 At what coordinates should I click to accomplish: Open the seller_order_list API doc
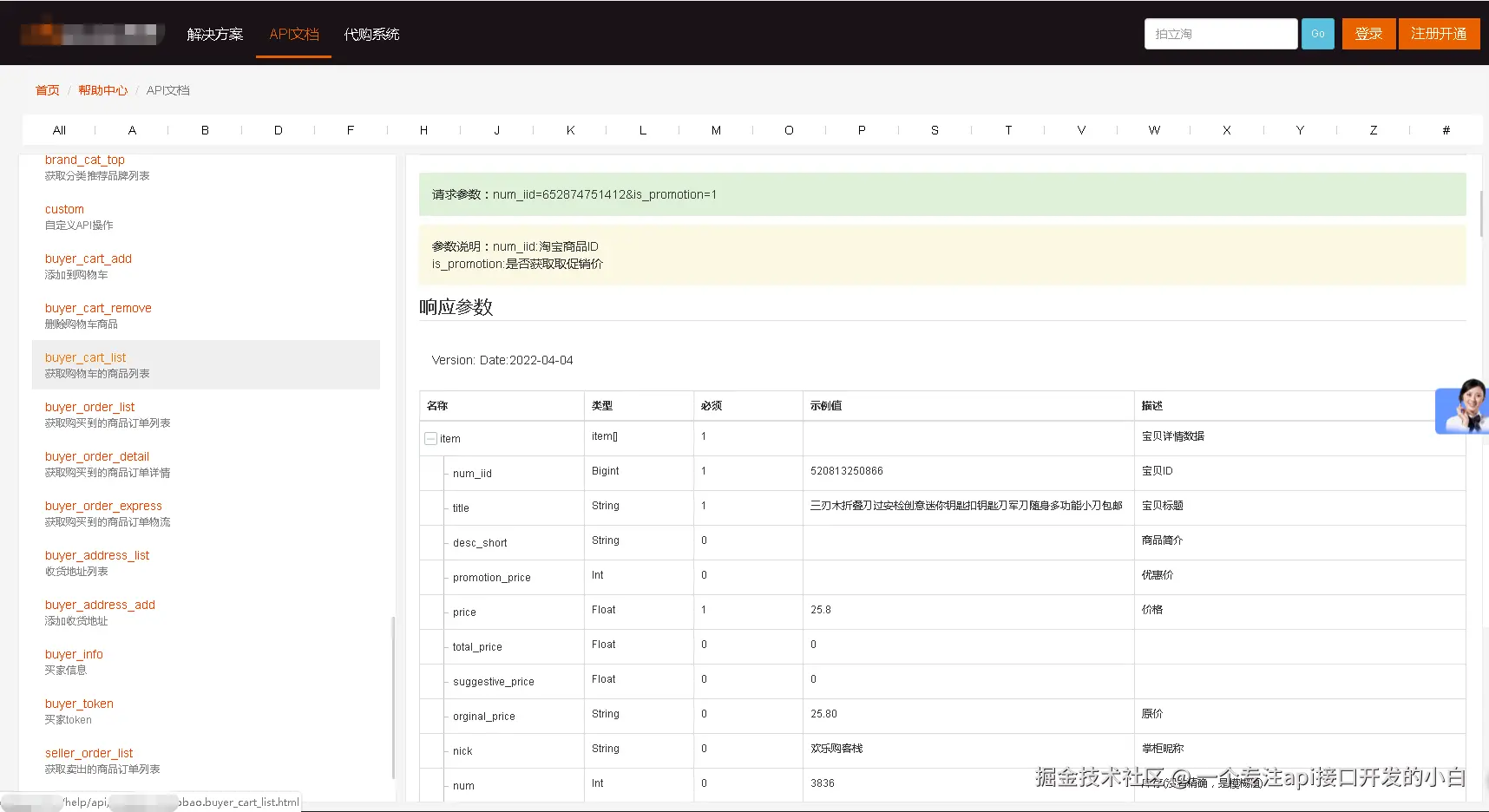[89, 753]
